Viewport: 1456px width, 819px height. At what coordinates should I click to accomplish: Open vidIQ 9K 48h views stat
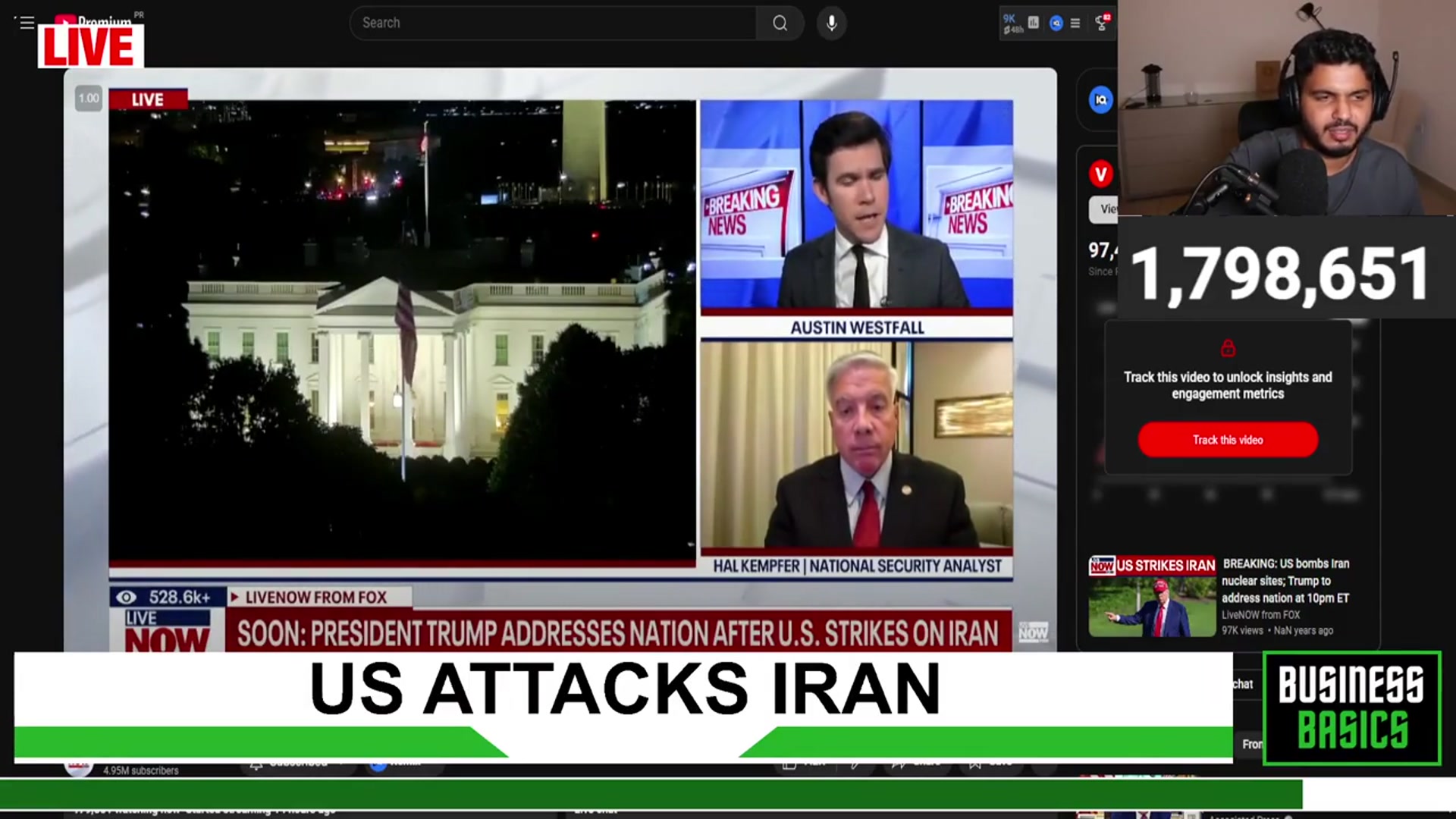click(1012, 24)
